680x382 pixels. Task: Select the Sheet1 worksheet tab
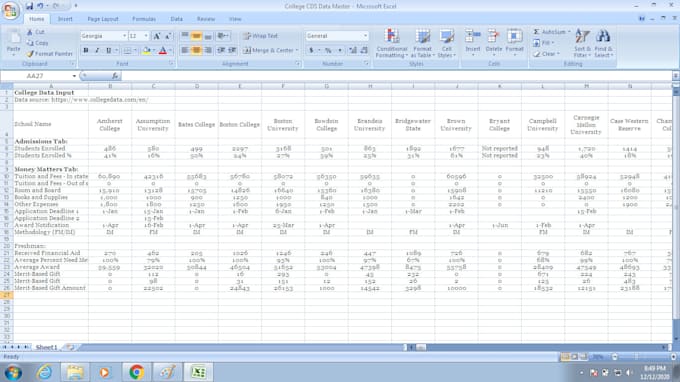(x=46, y=347)
